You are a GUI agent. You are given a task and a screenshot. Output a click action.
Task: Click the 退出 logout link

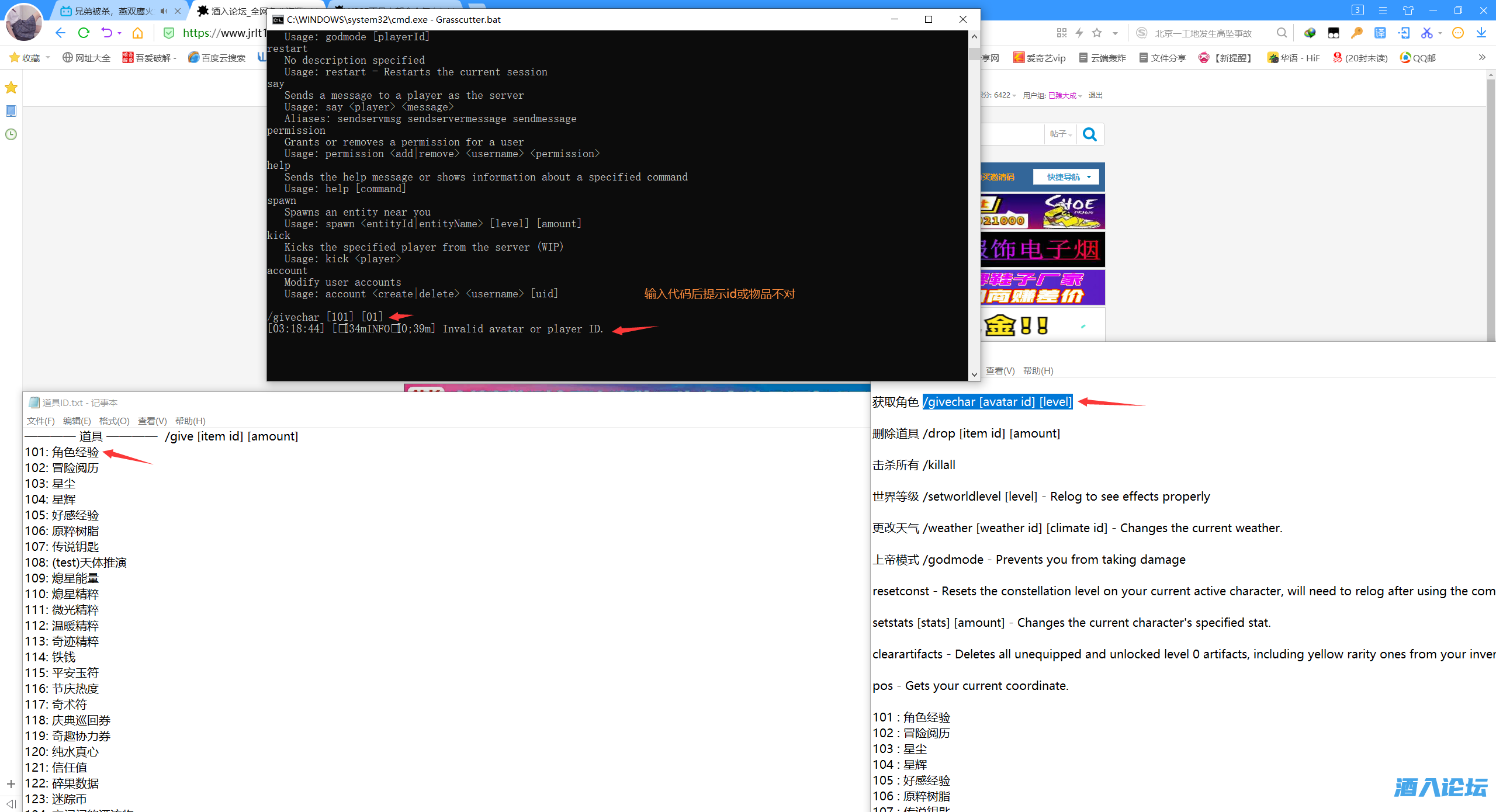point(1095,95)
